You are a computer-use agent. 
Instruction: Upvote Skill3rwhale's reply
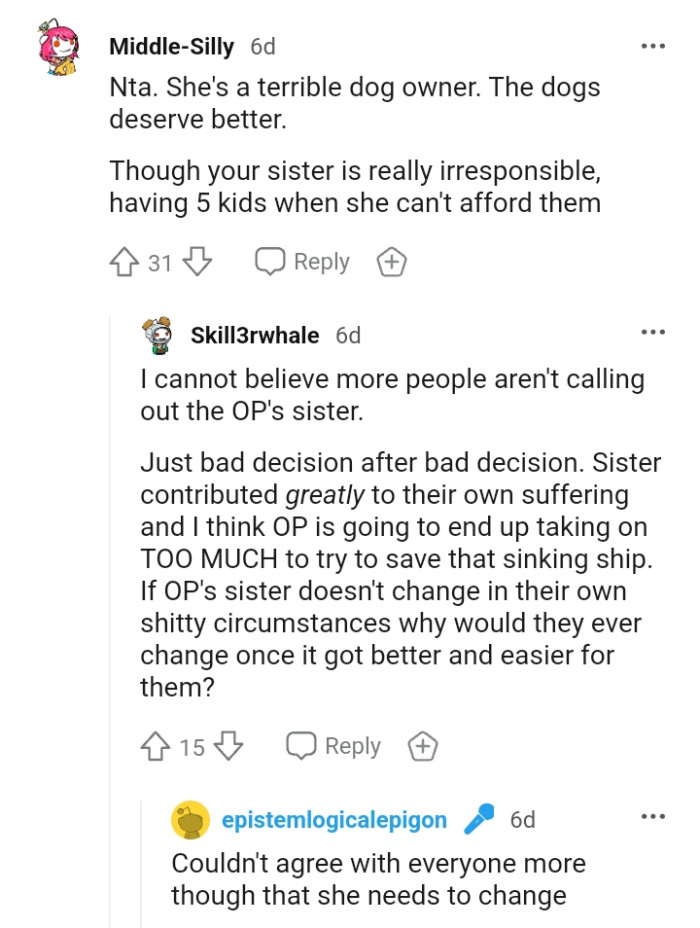click(x=156, y=745)
